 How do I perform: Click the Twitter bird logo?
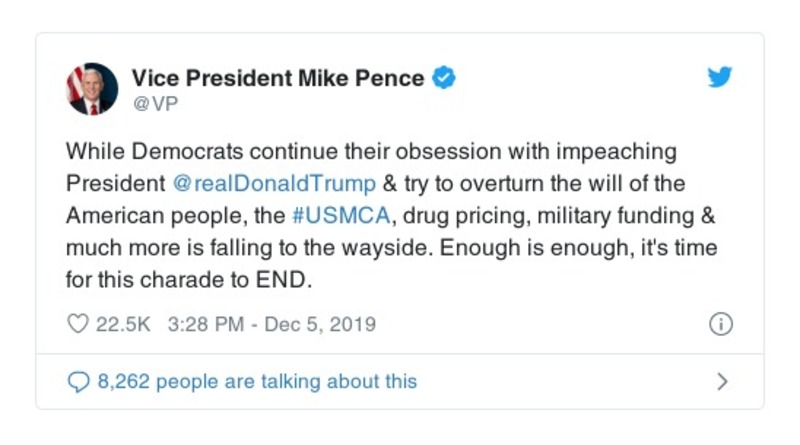click(x=720, y=78)
